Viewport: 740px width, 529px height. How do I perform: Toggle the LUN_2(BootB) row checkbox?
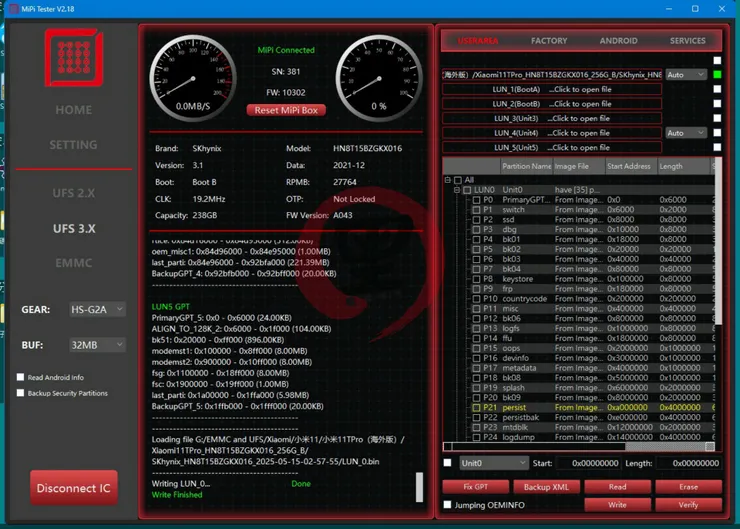tap(717, 104)
